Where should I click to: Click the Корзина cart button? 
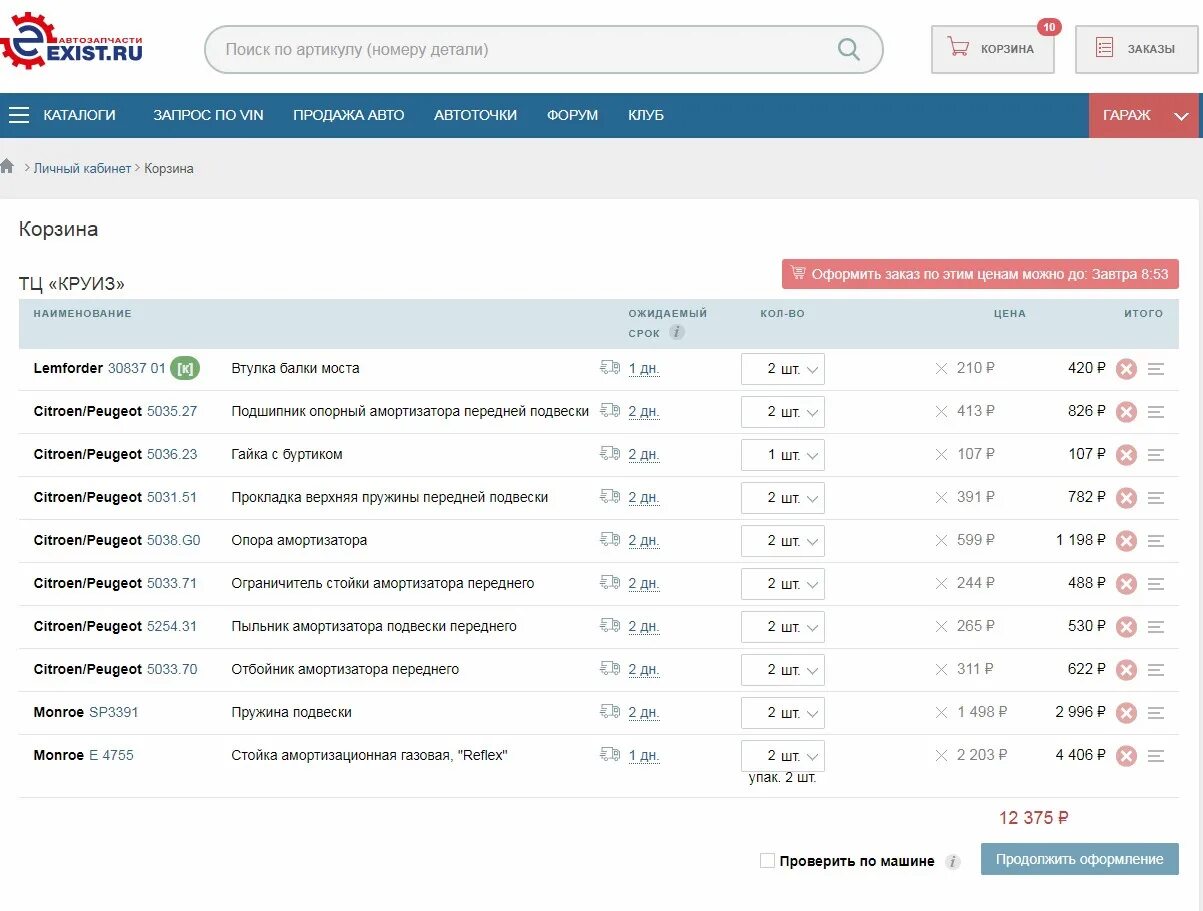[x=992, y=49]
